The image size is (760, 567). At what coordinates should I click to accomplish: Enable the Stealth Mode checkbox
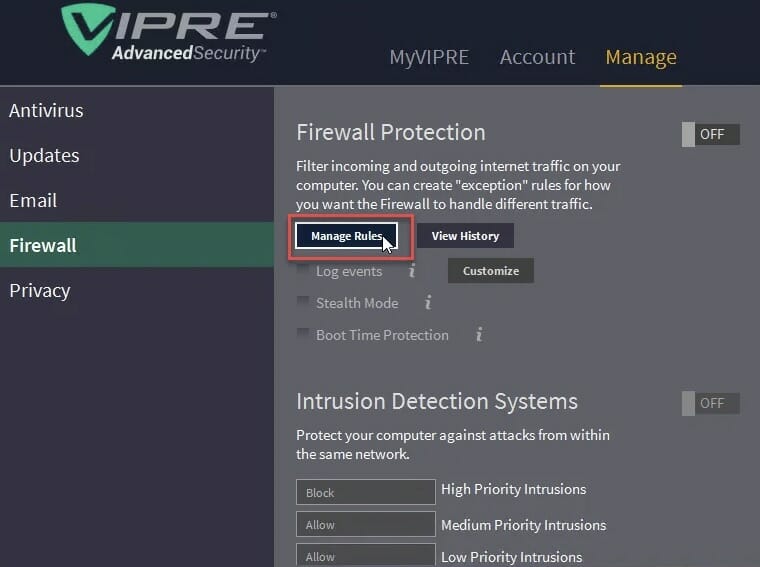pyautogui.click(x=303, y=302)
